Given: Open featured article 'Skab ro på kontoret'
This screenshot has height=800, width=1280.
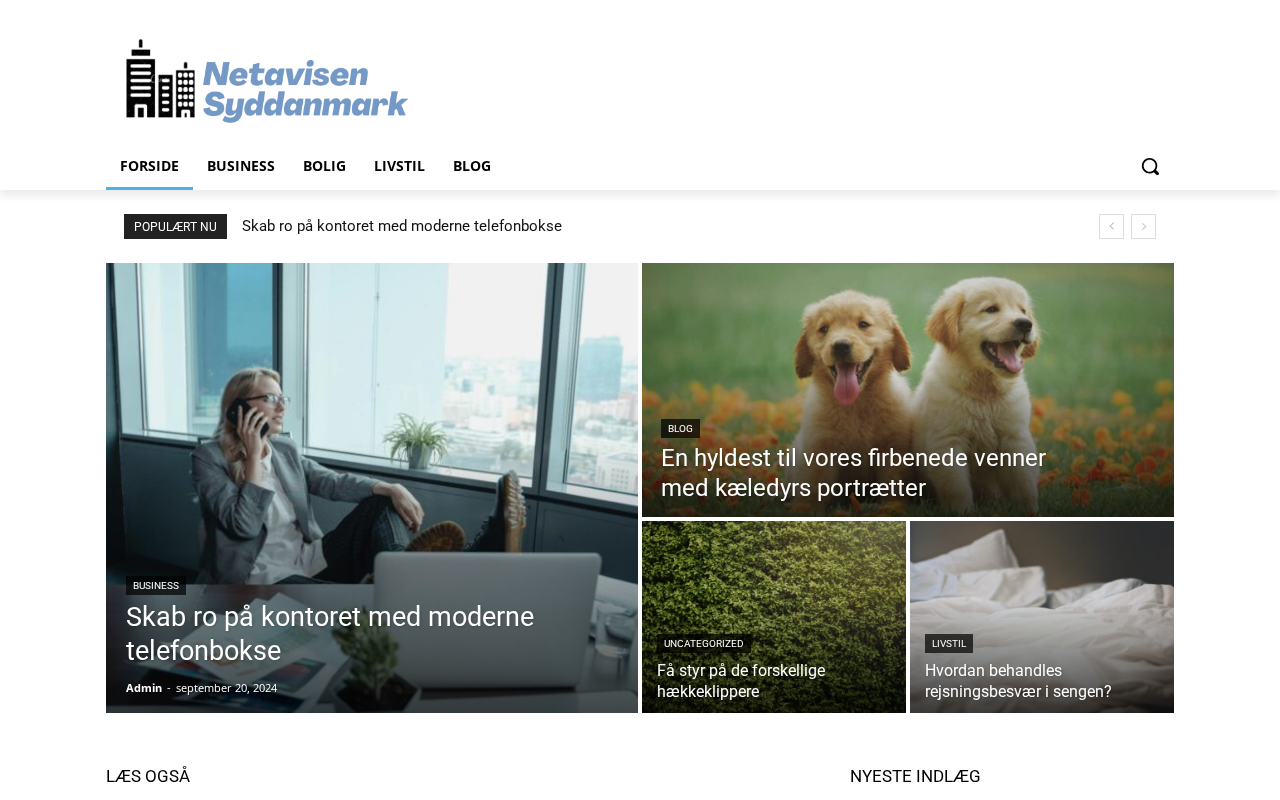Looking at the screenshot, I should [x=330, y=634].
